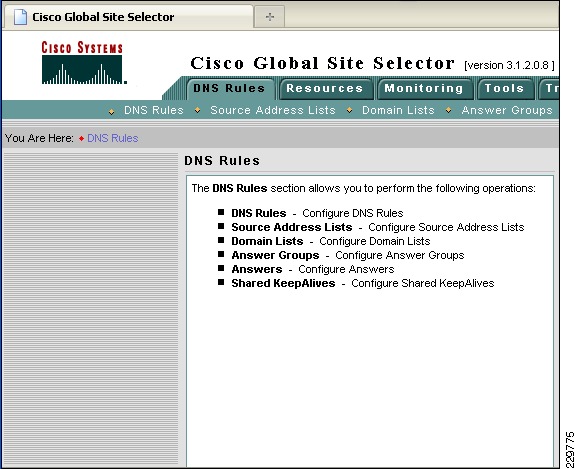Open the bold Source Address Lists content link

292,227
